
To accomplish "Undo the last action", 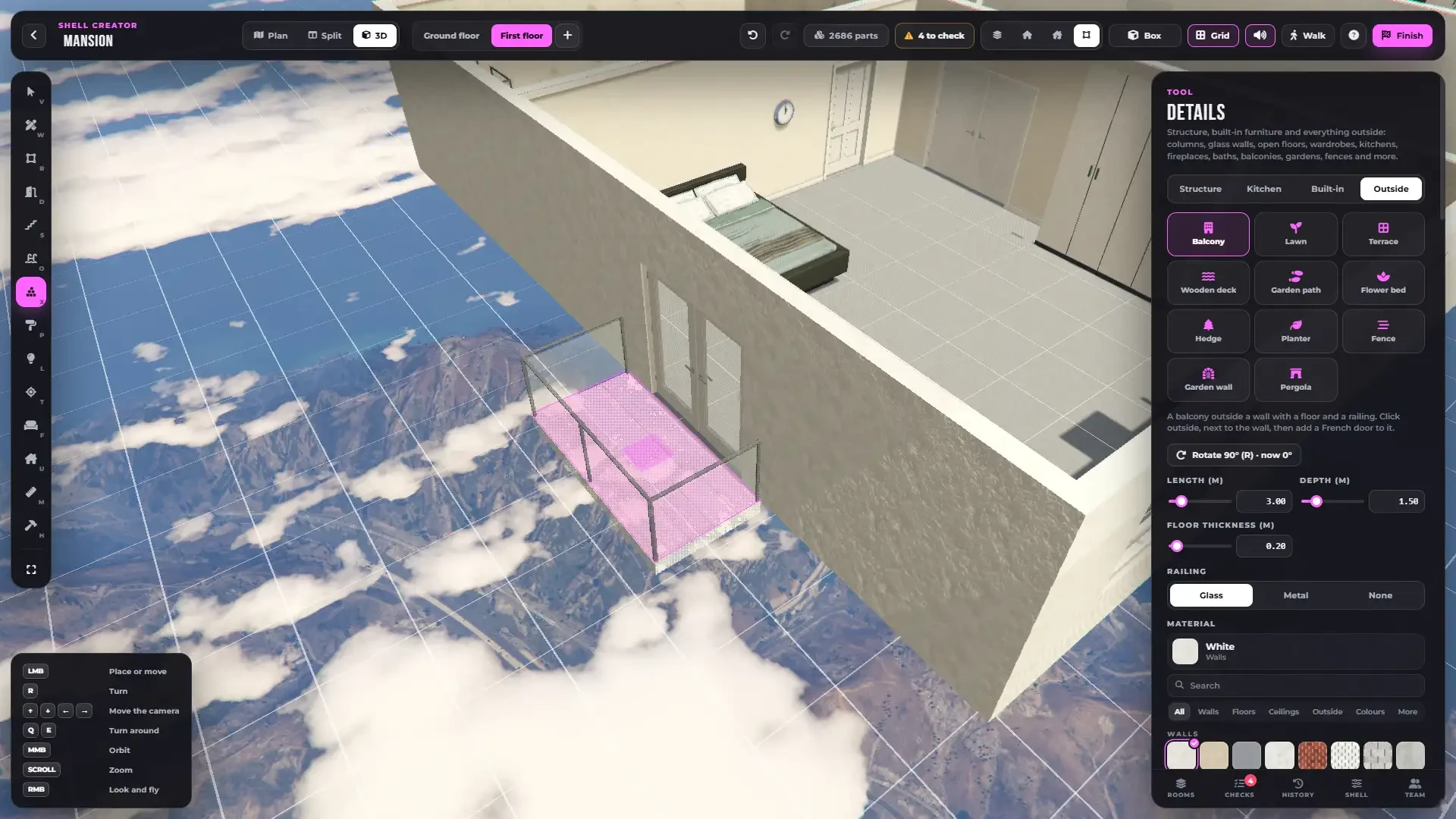I will click(752, 36).
